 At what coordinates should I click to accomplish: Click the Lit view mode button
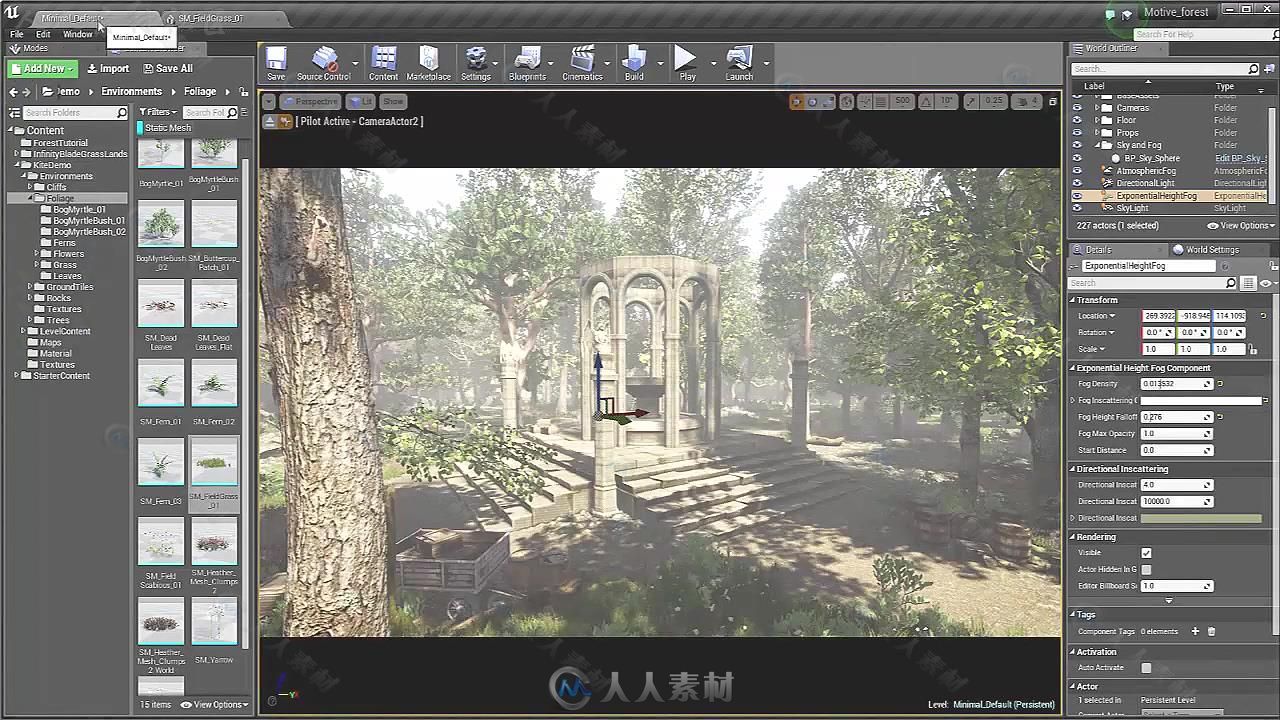coord(360,101)
